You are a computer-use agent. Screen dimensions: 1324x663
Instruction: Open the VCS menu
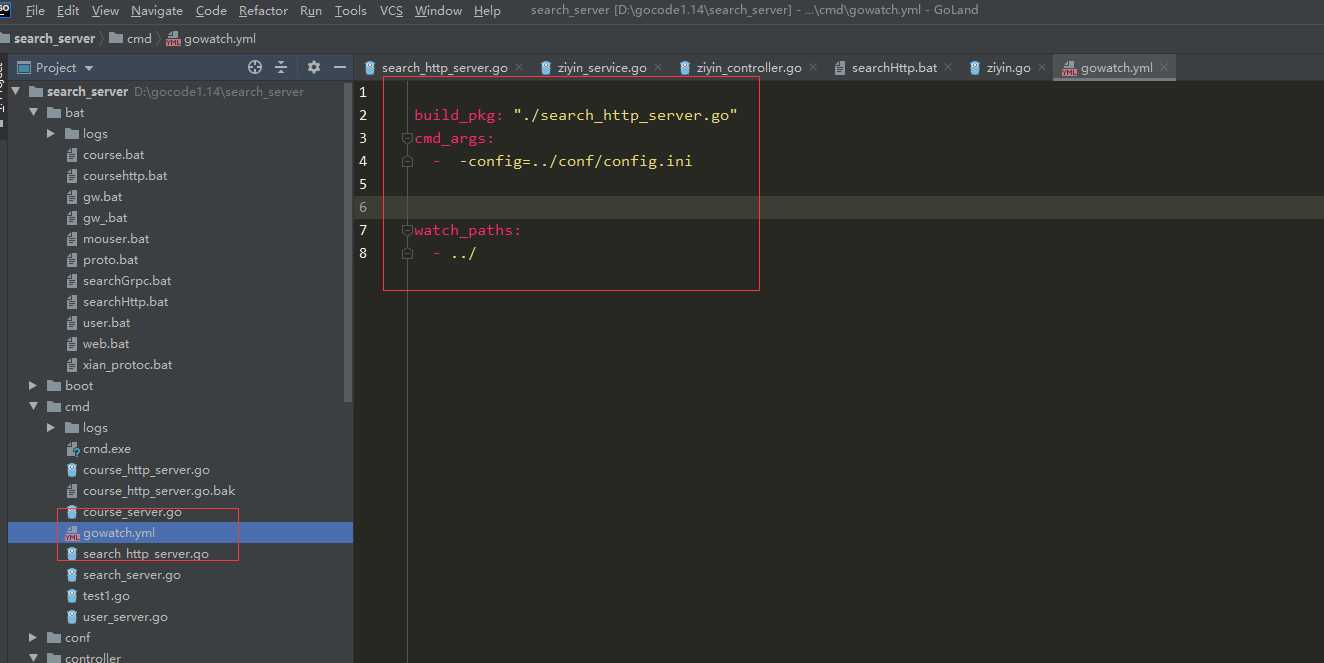point(391,10)
